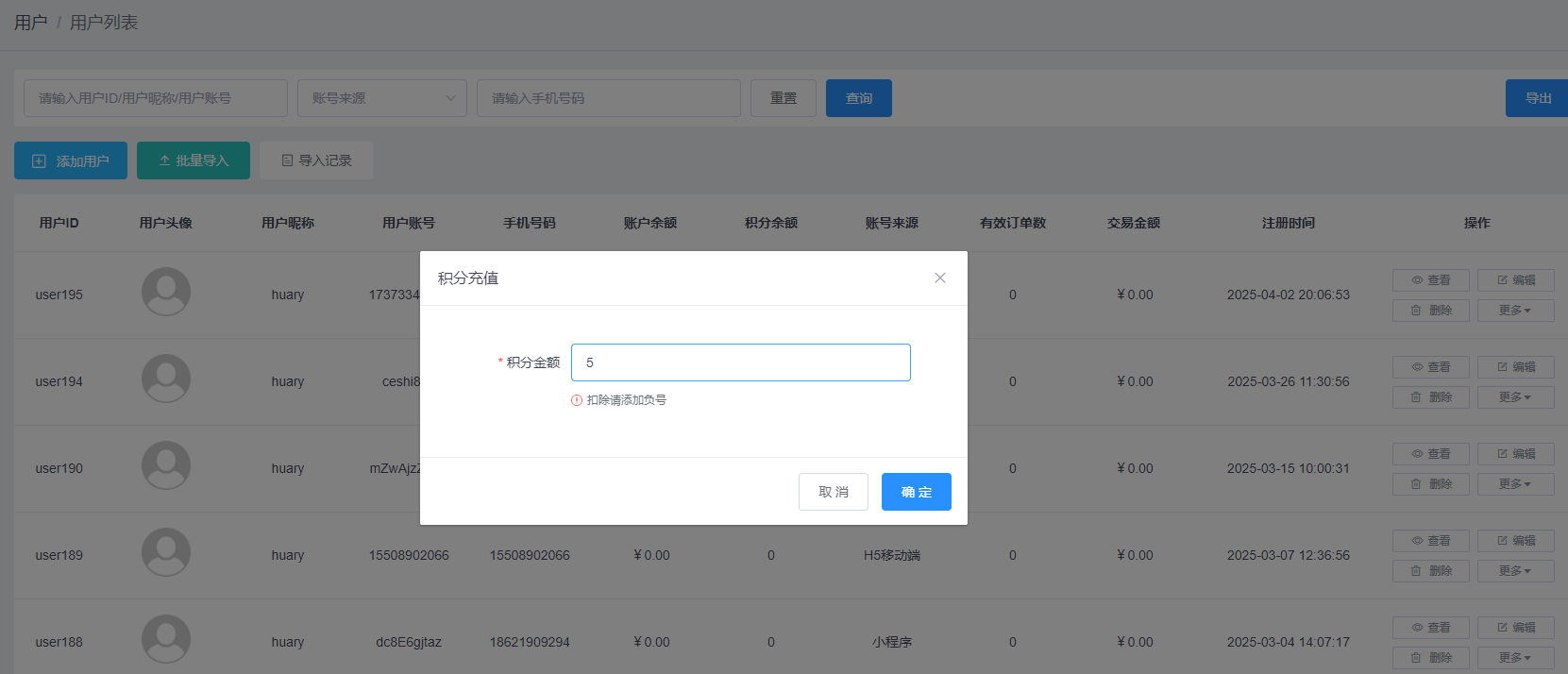Expand 更多 dropdown for user195
Viewport: 1568px width, 674px height.
1515,311
